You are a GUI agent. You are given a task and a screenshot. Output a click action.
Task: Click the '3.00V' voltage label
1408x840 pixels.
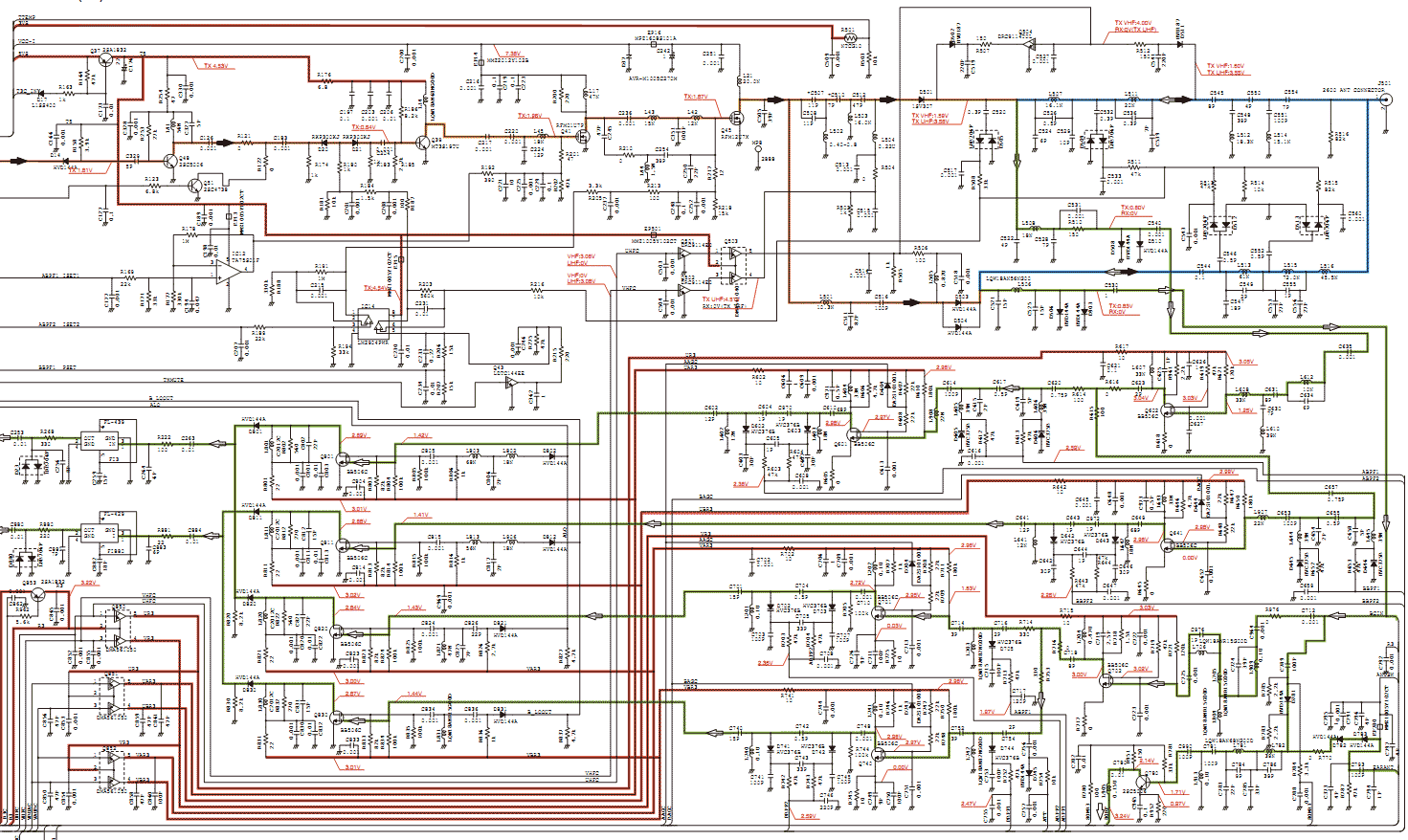coord(352,681)
